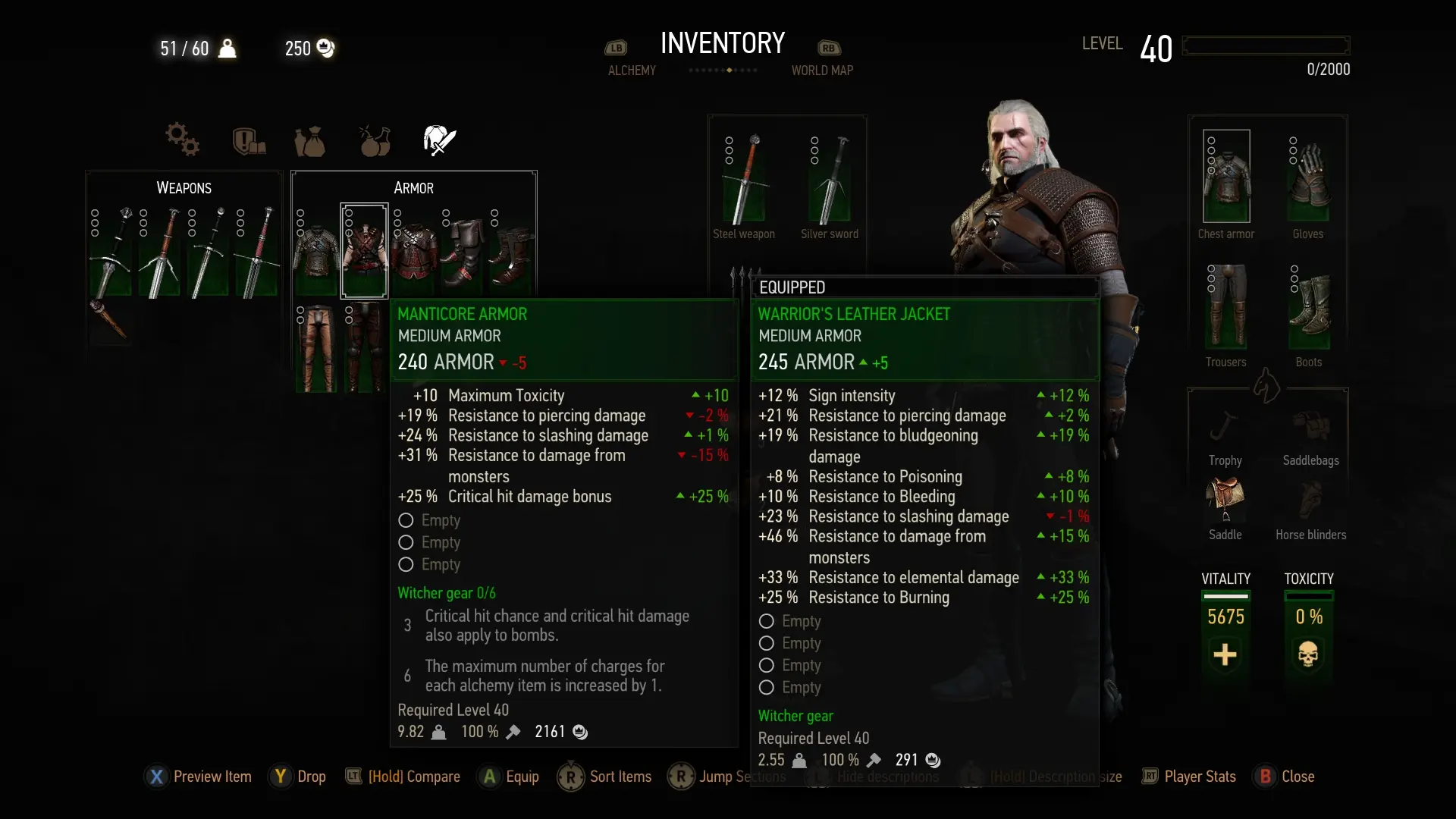Click the experience progress bar
Image resolution: width=1456 pixels, height=819 pixels.
point(1266,45)
